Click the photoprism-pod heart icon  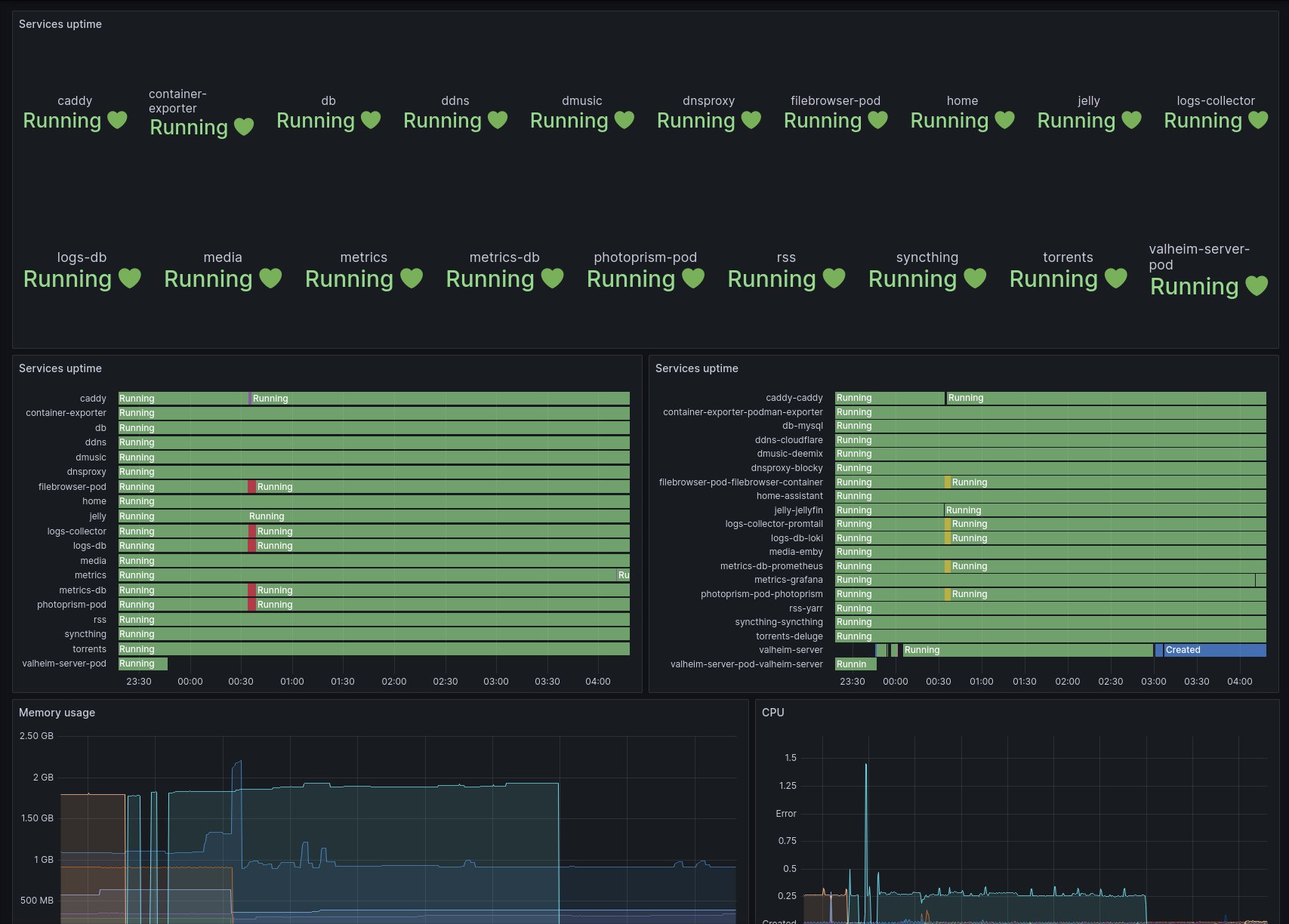(693, 279)
